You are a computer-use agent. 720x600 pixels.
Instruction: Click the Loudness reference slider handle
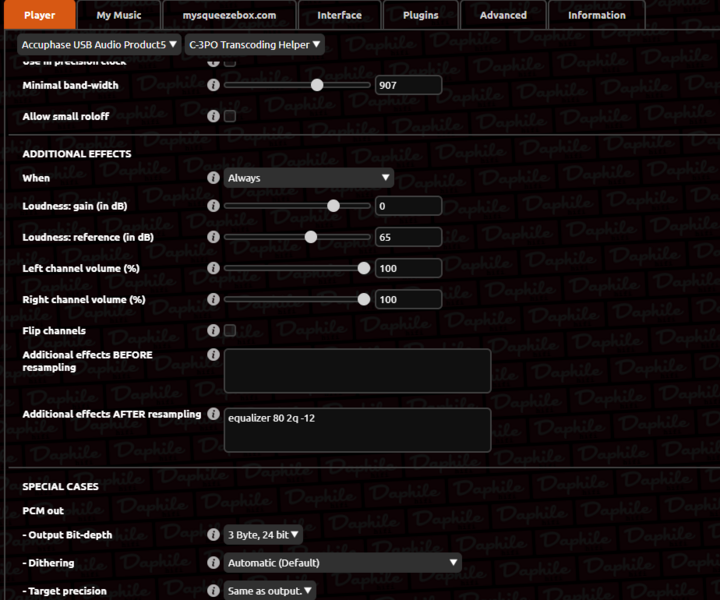(x=310, y=237)
